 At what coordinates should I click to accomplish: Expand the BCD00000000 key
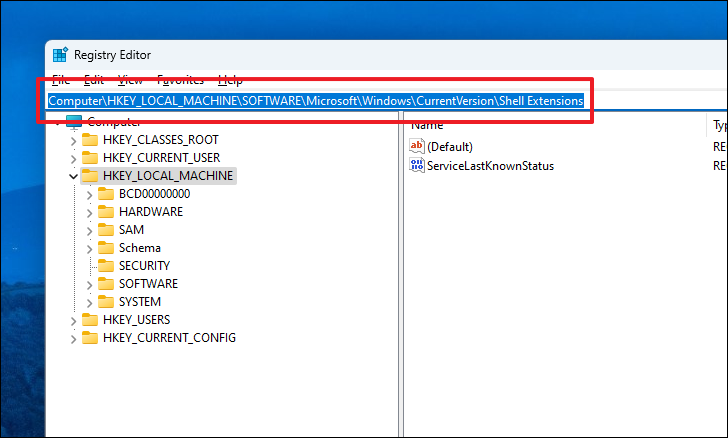(x=90, y=195)
